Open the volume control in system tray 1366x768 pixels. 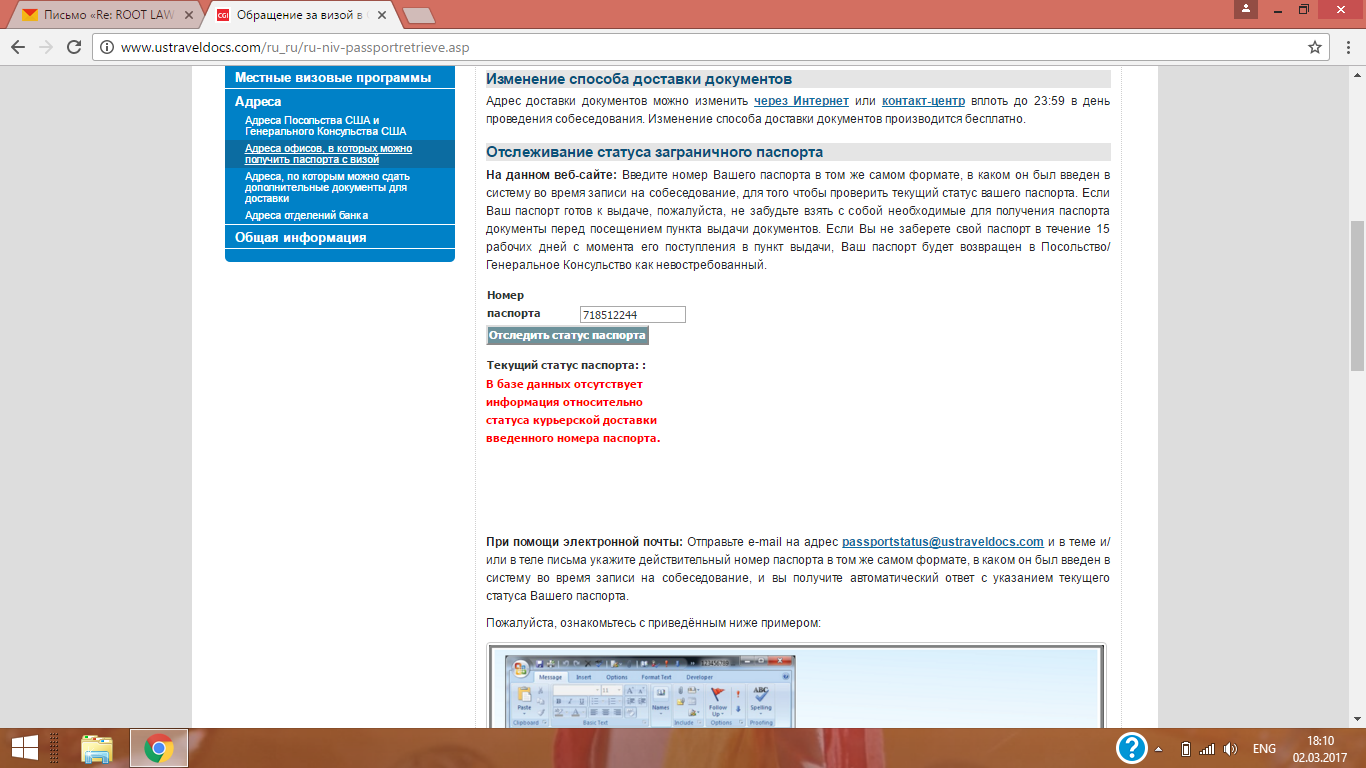pyautogui.click(x=1230, y=749)
